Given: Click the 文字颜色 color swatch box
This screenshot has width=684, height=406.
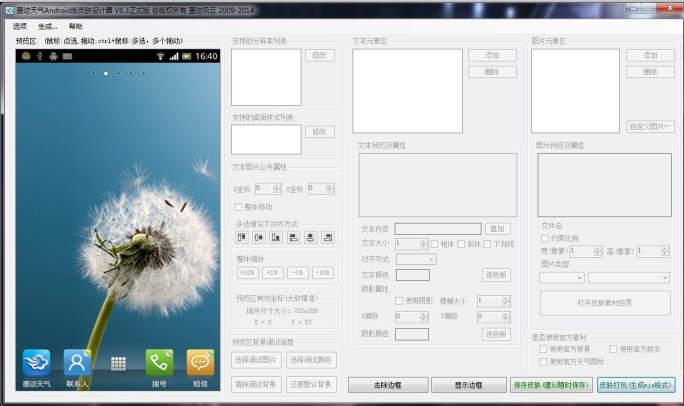Looking at the screenshot, I should click(412, 275).
